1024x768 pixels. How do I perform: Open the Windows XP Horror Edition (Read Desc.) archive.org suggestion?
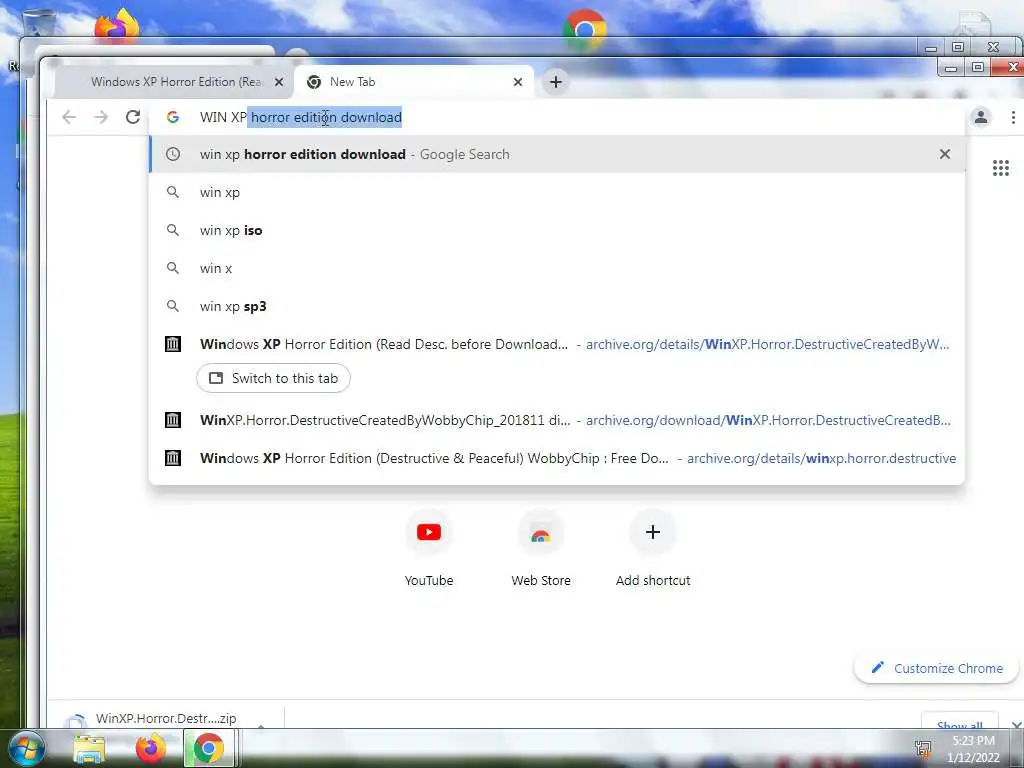point(557,344)
